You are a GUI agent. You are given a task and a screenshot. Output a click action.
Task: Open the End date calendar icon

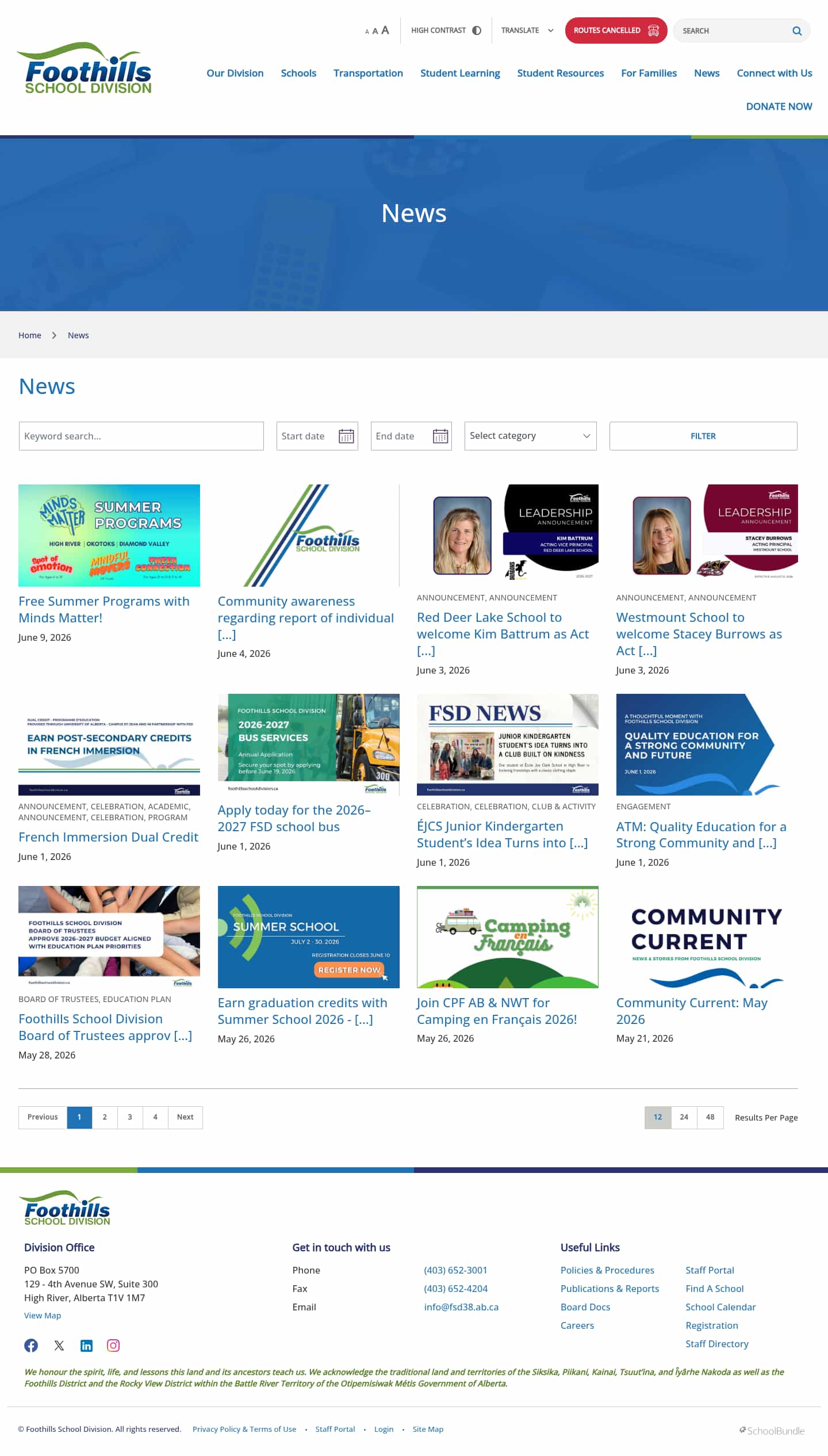point(440,436)
